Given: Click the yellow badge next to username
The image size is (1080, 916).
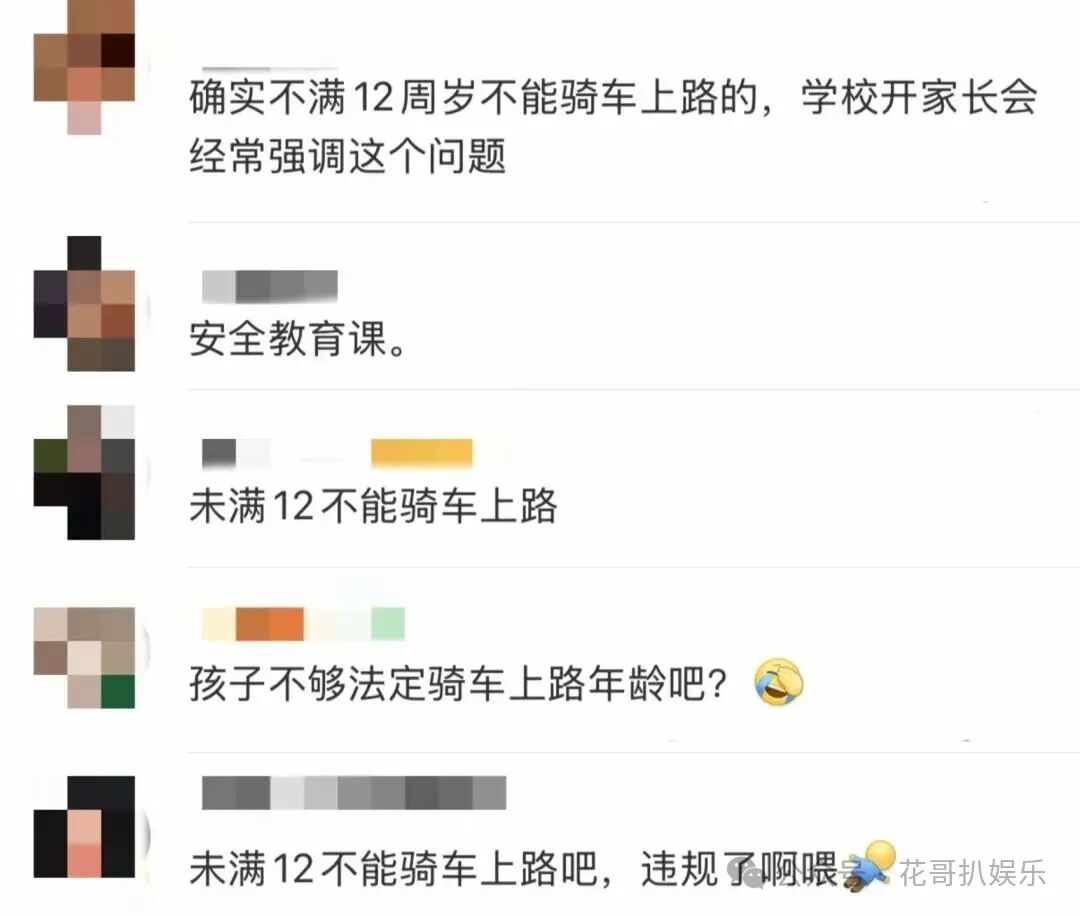Looking at the screenshot, I should [422, 454].
